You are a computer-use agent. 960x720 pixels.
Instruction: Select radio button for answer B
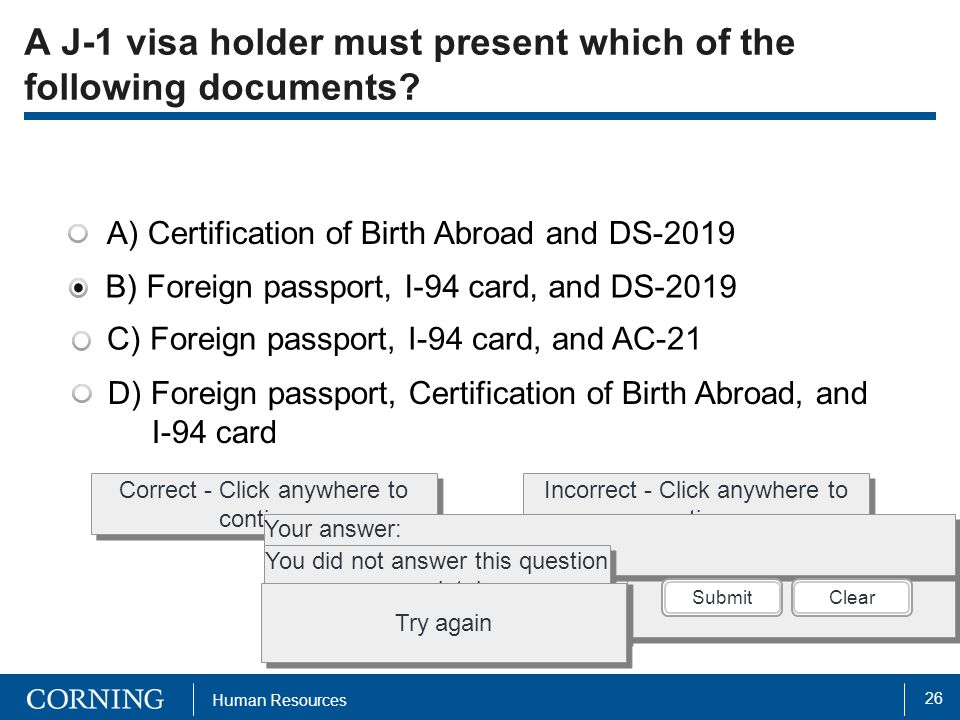tap(78, 287)
